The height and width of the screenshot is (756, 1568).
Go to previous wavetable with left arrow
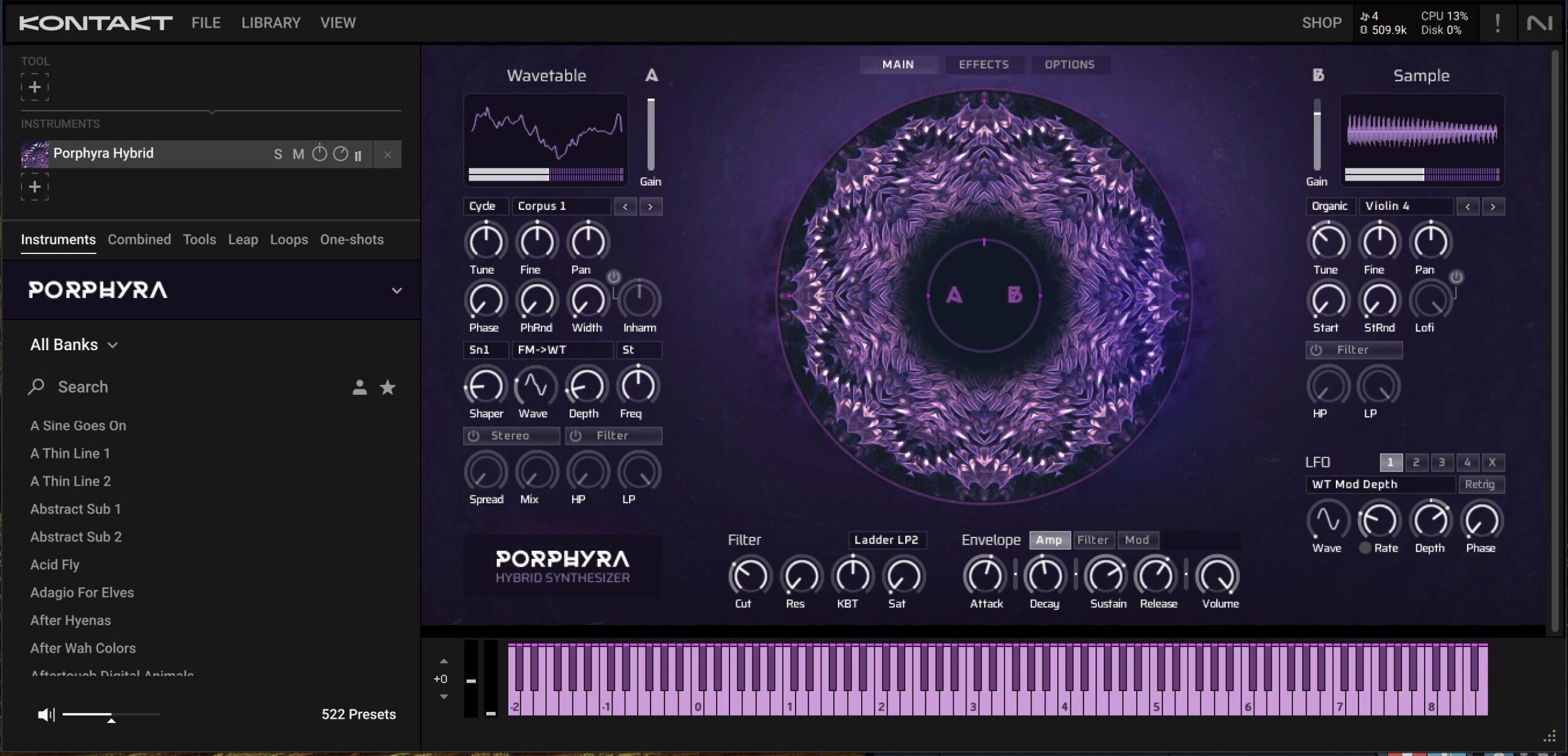(625, 206)
